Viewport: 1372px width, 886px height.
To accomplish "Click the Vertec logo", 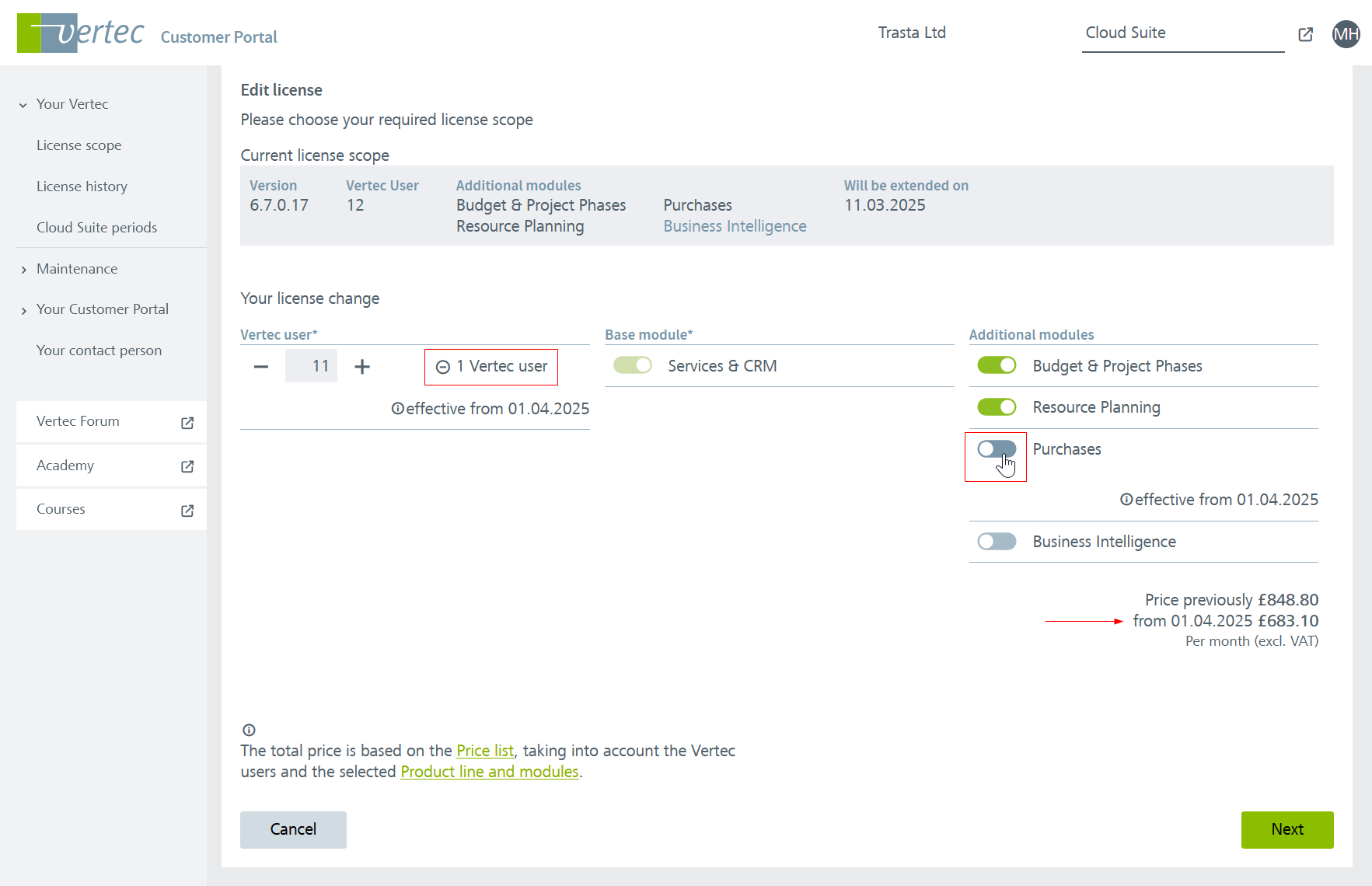I will (81, 33).
